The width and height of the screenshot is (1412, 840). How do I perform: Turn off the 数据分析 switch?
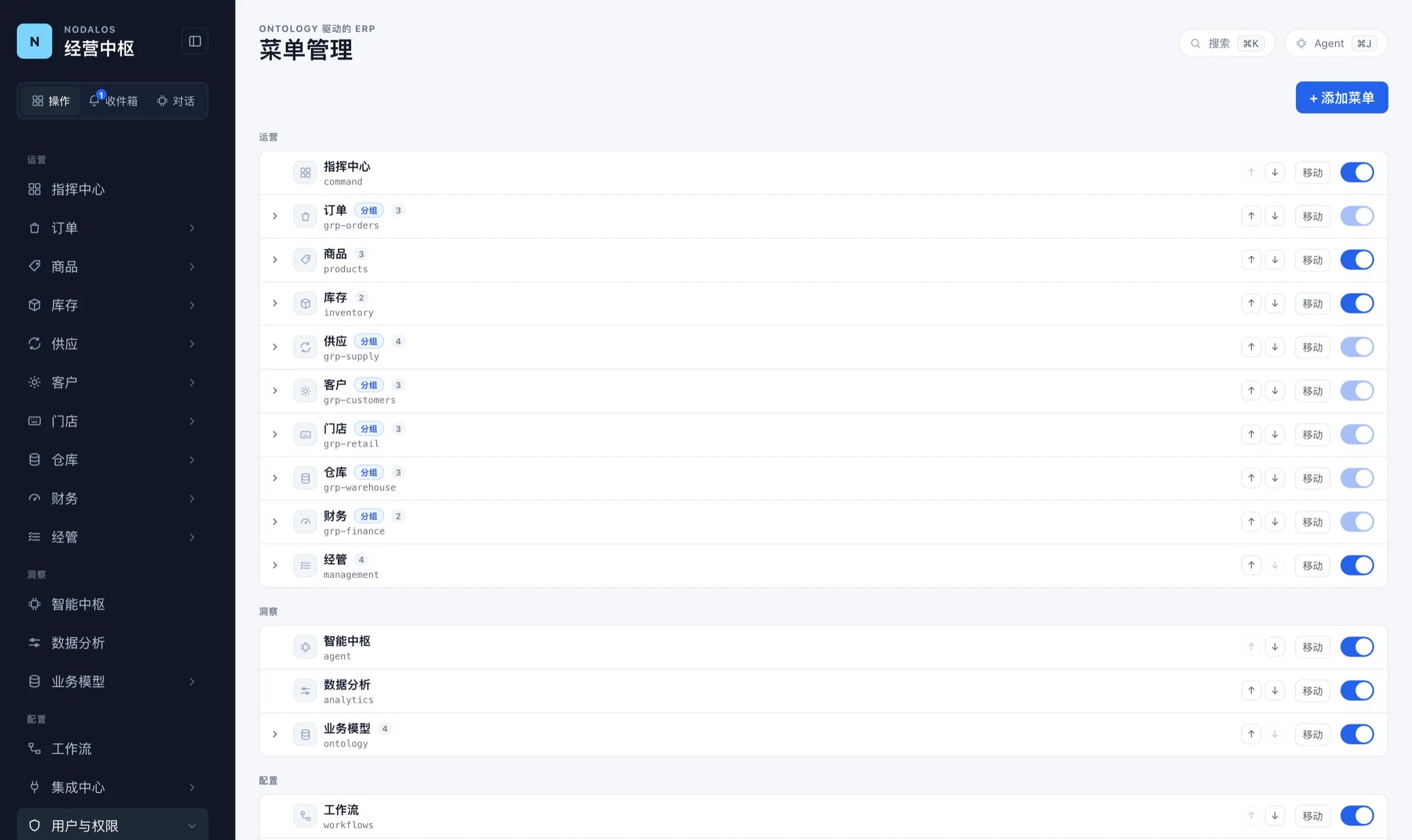click(x=1357, y=690)
